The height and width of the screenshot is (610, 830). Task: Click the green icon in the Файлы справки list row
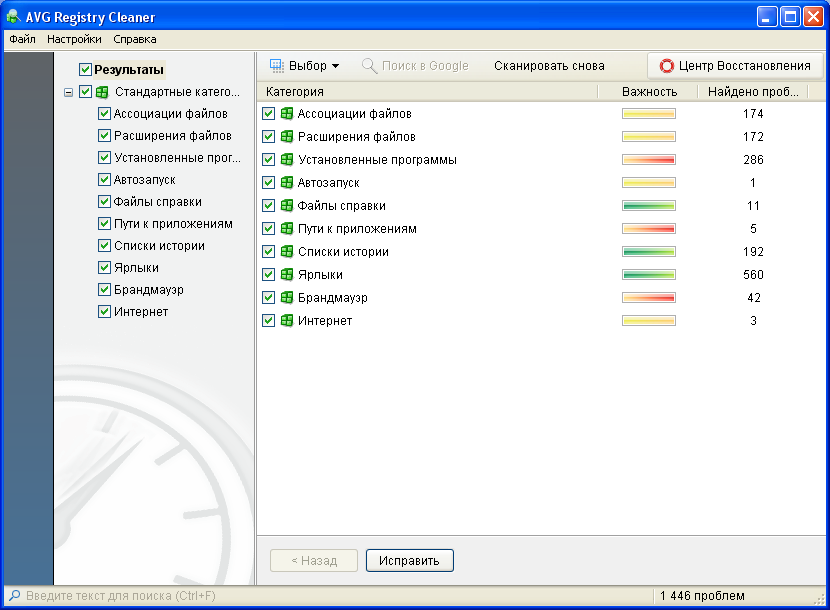286,205
